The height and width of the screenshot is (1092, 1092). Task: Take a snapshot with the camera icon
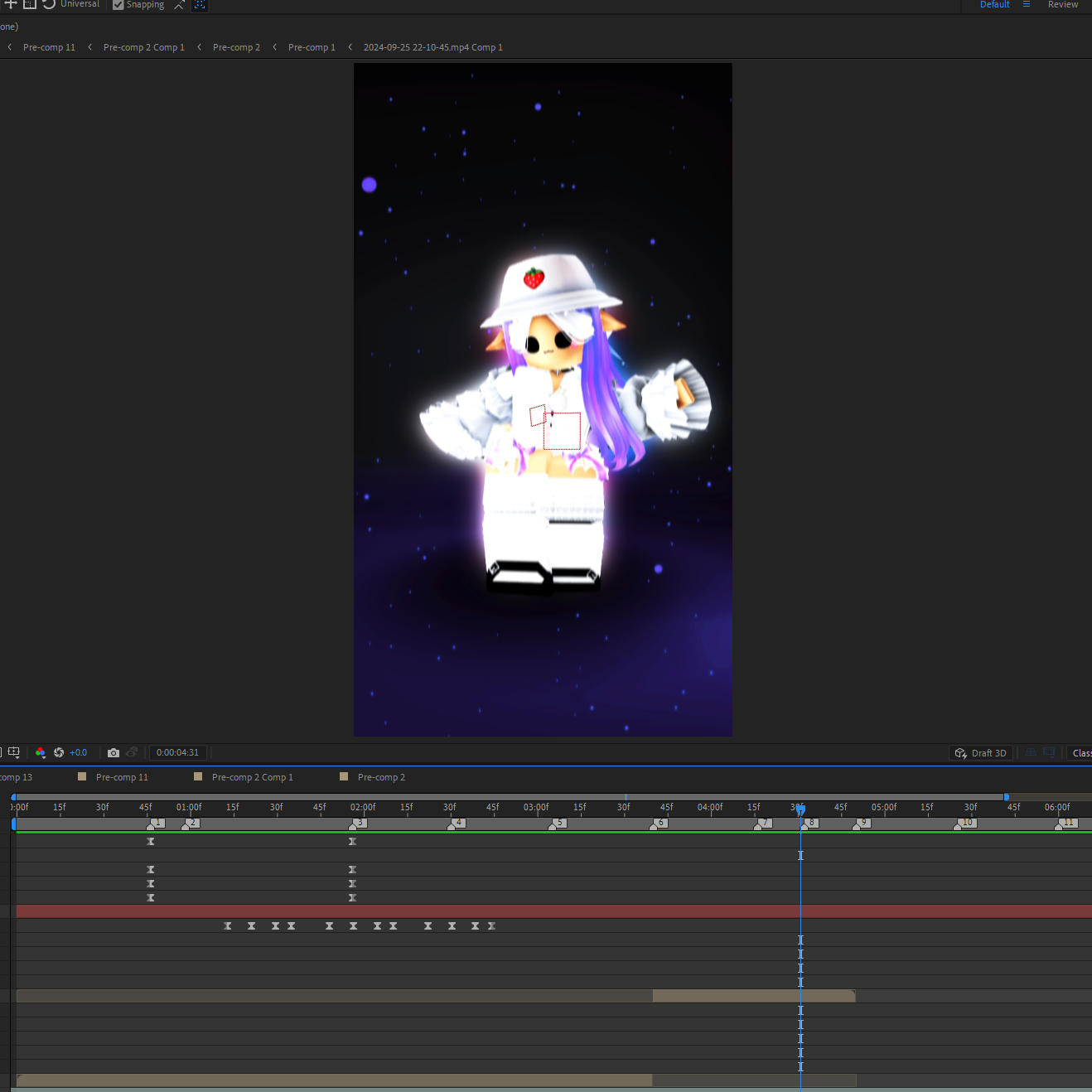coord(114,752)
